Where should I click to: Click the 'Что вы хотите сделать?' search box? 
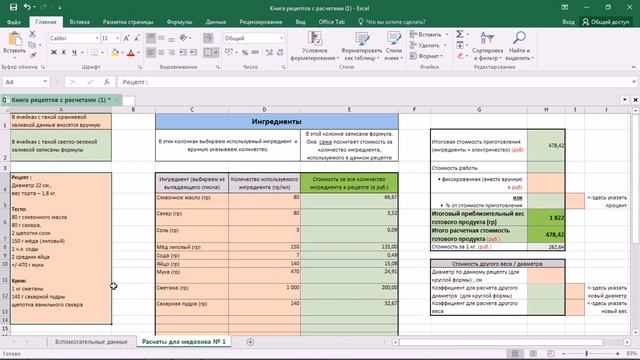392,22
